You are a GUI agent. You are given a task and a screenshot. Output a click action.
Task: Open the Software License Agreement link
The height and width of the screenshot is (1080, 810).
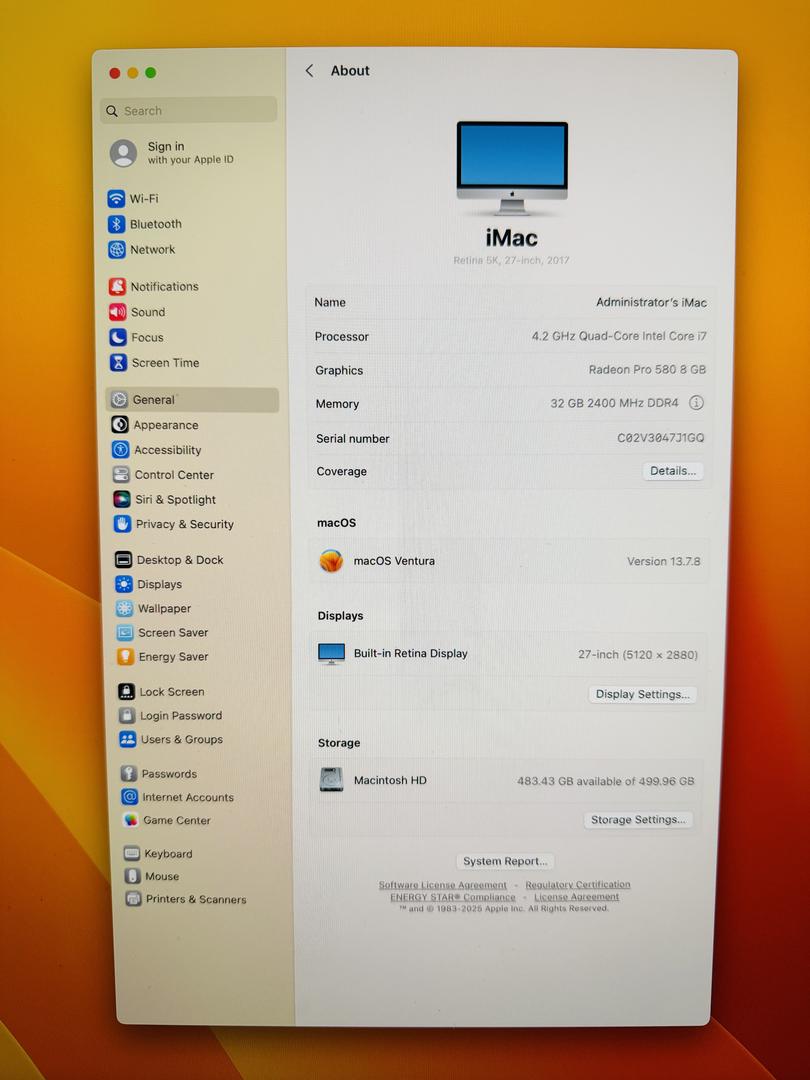coord(442,885)
